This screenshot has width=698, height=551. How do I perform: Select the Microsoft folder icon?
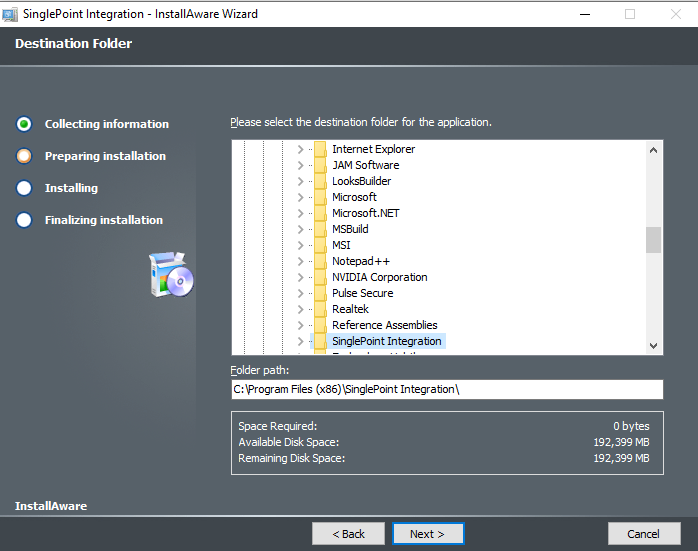[320, 197]
